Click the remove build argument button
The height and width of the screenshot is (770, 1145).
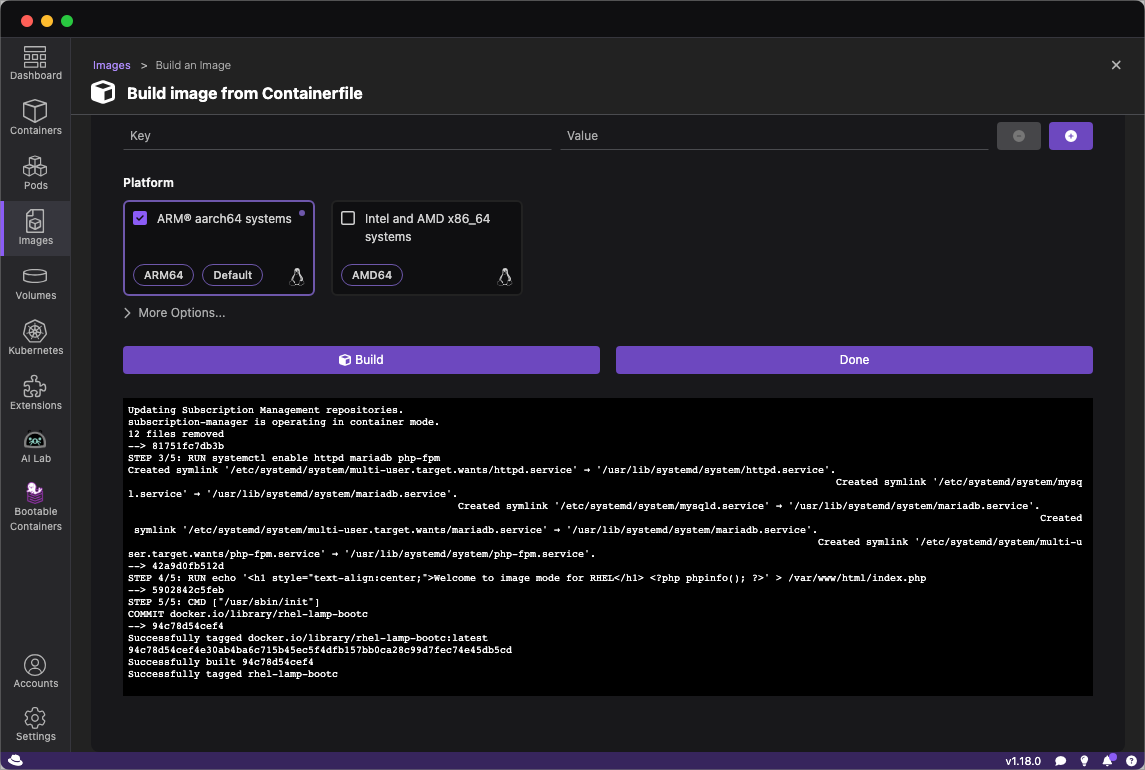1019,136
